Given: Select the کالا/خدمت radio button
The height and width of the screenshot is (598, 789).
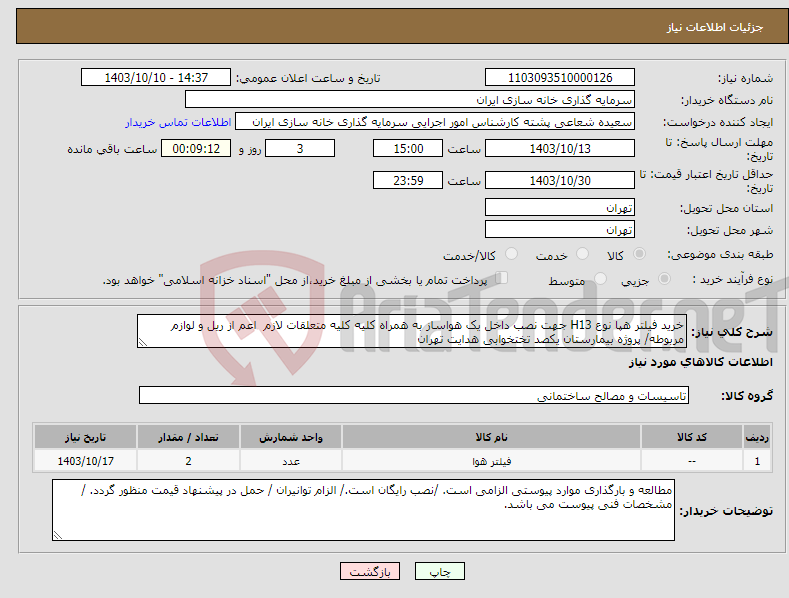Looking at the screenshot, I should tap(511, 254).
